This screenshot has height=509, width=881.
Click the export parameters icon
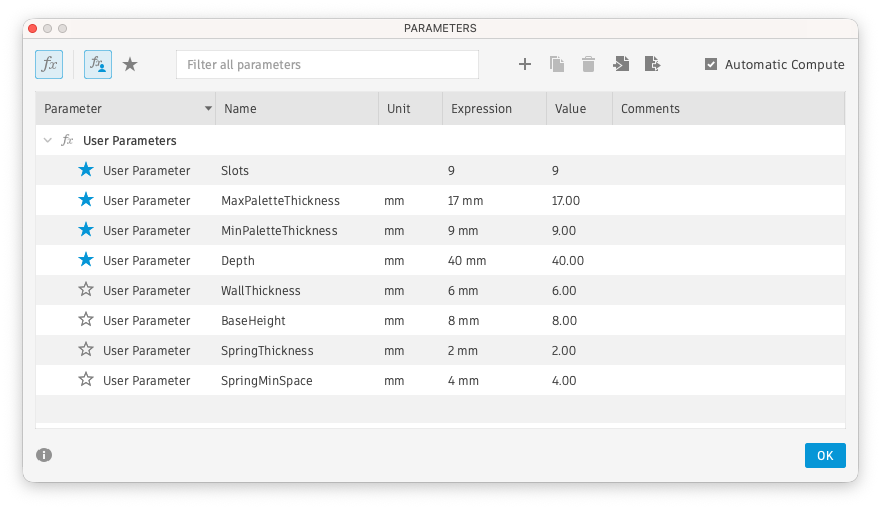point(652,65)
